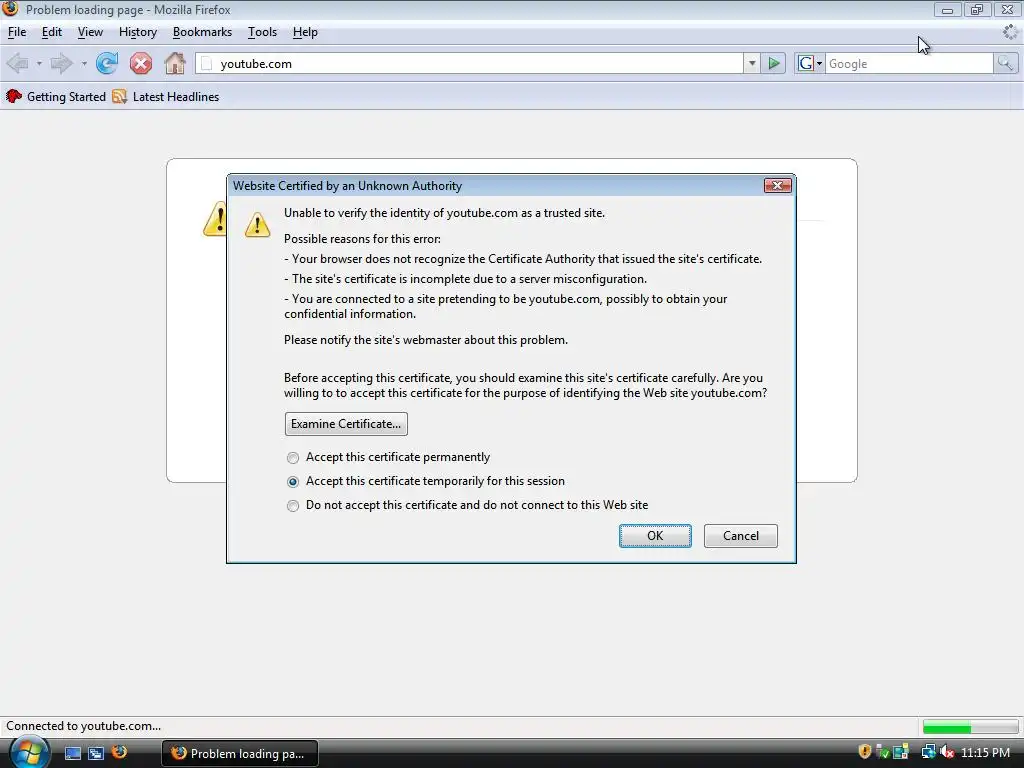Click the Latest Headlines feed icon
The image size is (1024, 768).
120,97
